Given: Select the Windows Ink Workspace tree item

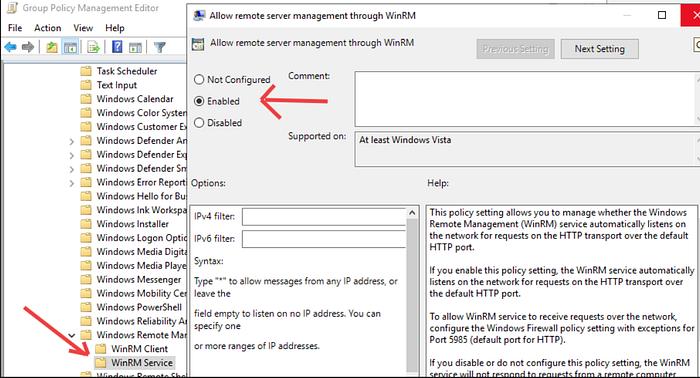Looking at the screenshot, I should click(x=142, y=210).
